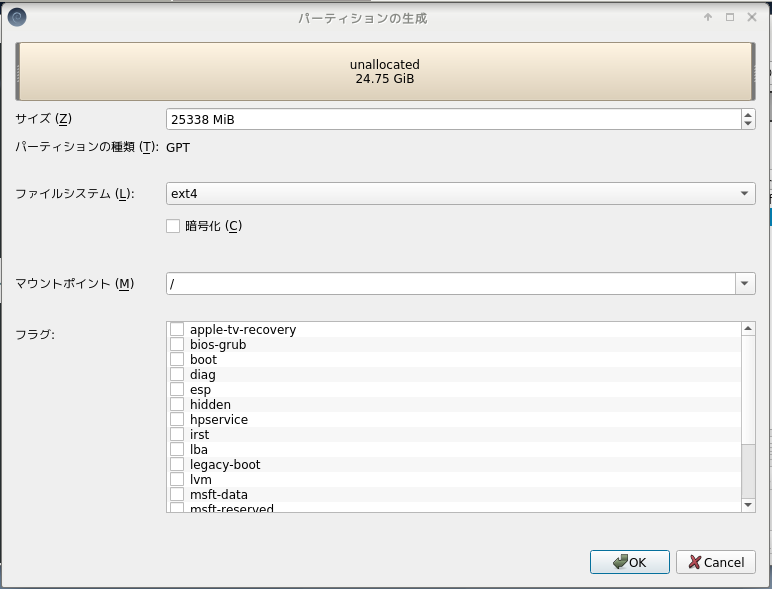The image size is (772, 589).
Task: Check the esp flag checkbox
Action: [177, 390]
